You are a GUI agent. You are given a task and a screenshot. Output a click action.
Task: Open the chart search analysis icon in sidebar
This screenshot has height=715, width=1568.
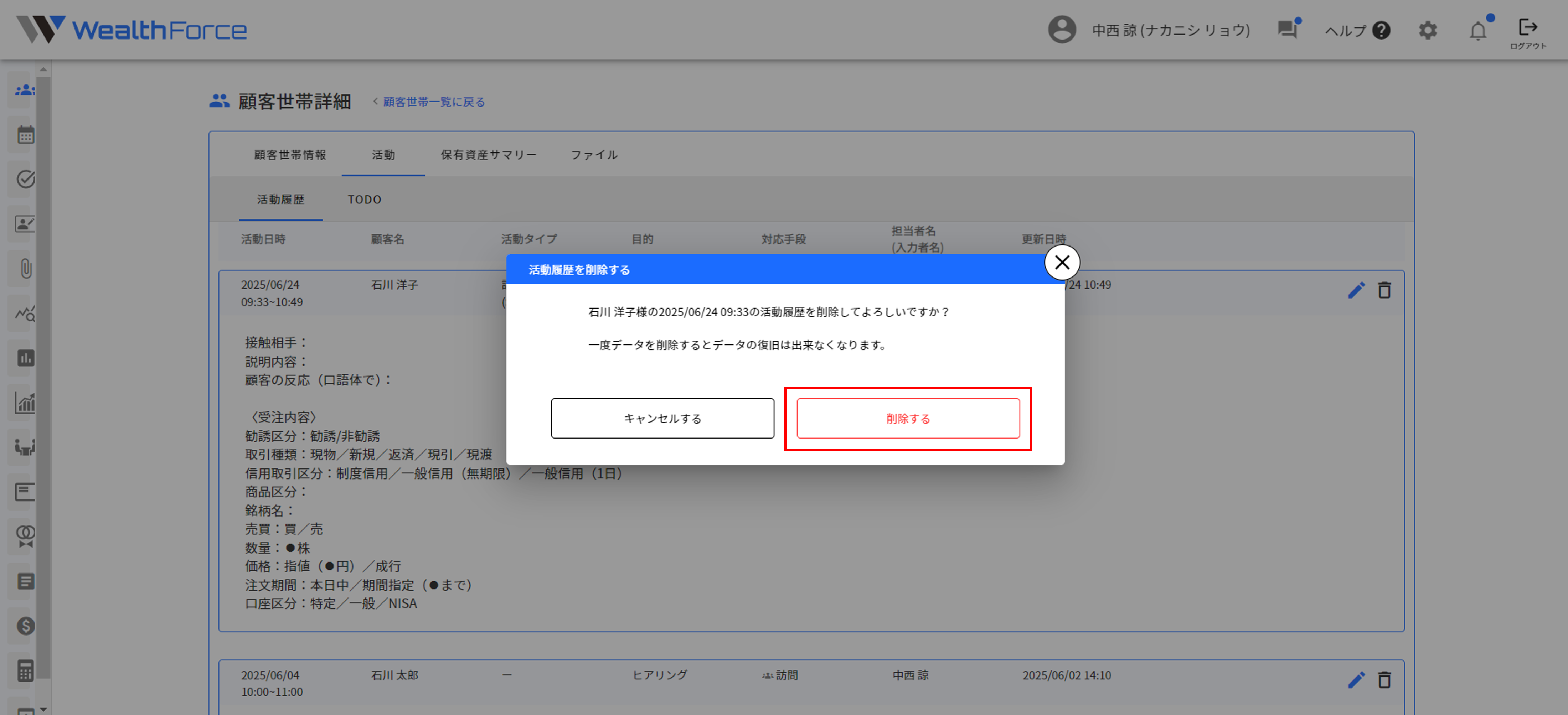coord(25,314)
